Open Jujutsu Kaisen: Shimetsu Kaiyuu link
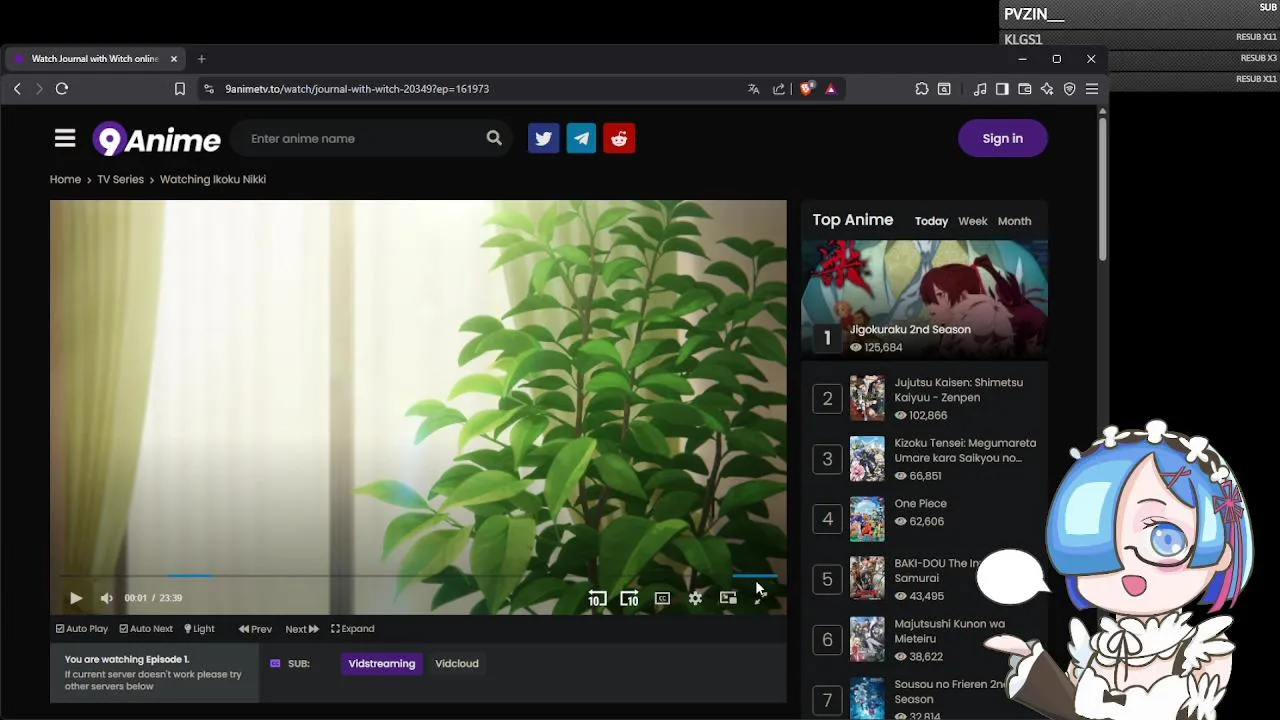The image size is (1280, 720). pyautogui.click(x=958, y=390)
